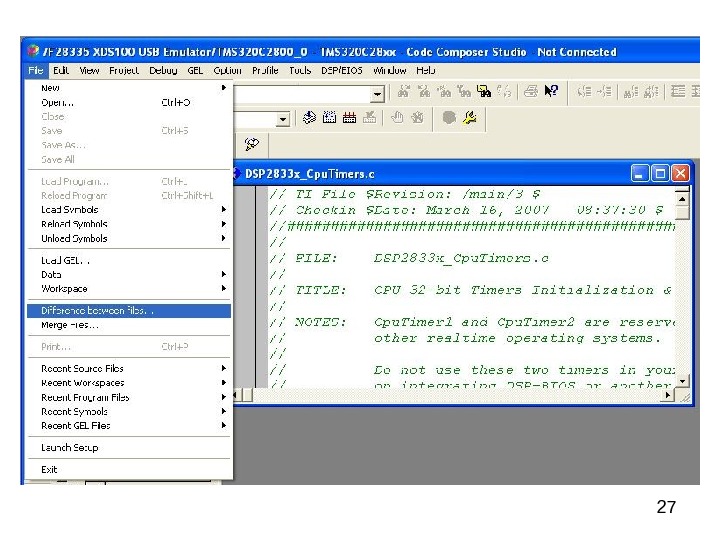The width and height of the screenshot is (720, 540).
Task: Click the toggle breakpoint hand icon
Action: (397, 118)
